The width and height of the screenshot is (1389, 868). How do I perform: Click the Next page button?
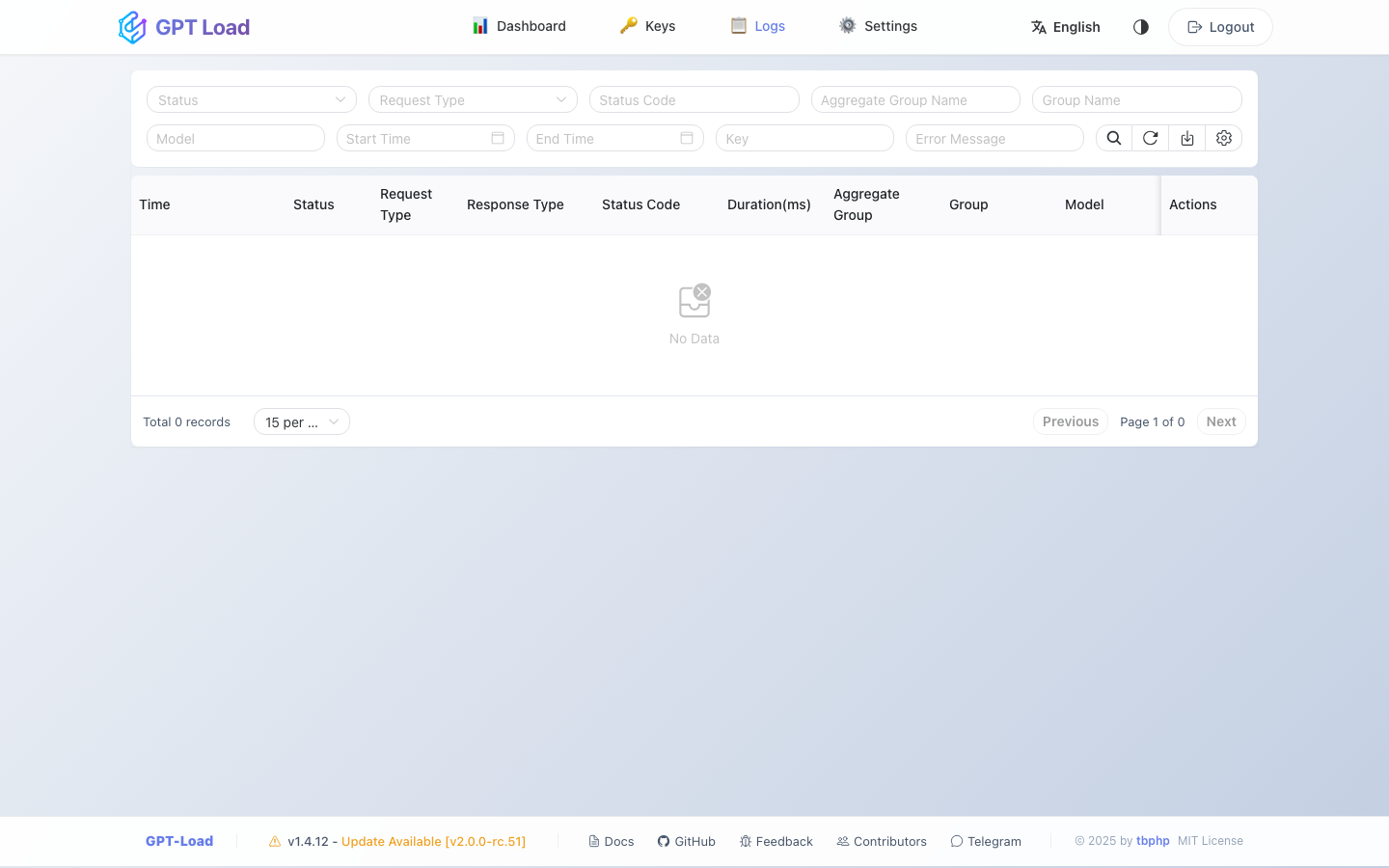point(1221,421)
